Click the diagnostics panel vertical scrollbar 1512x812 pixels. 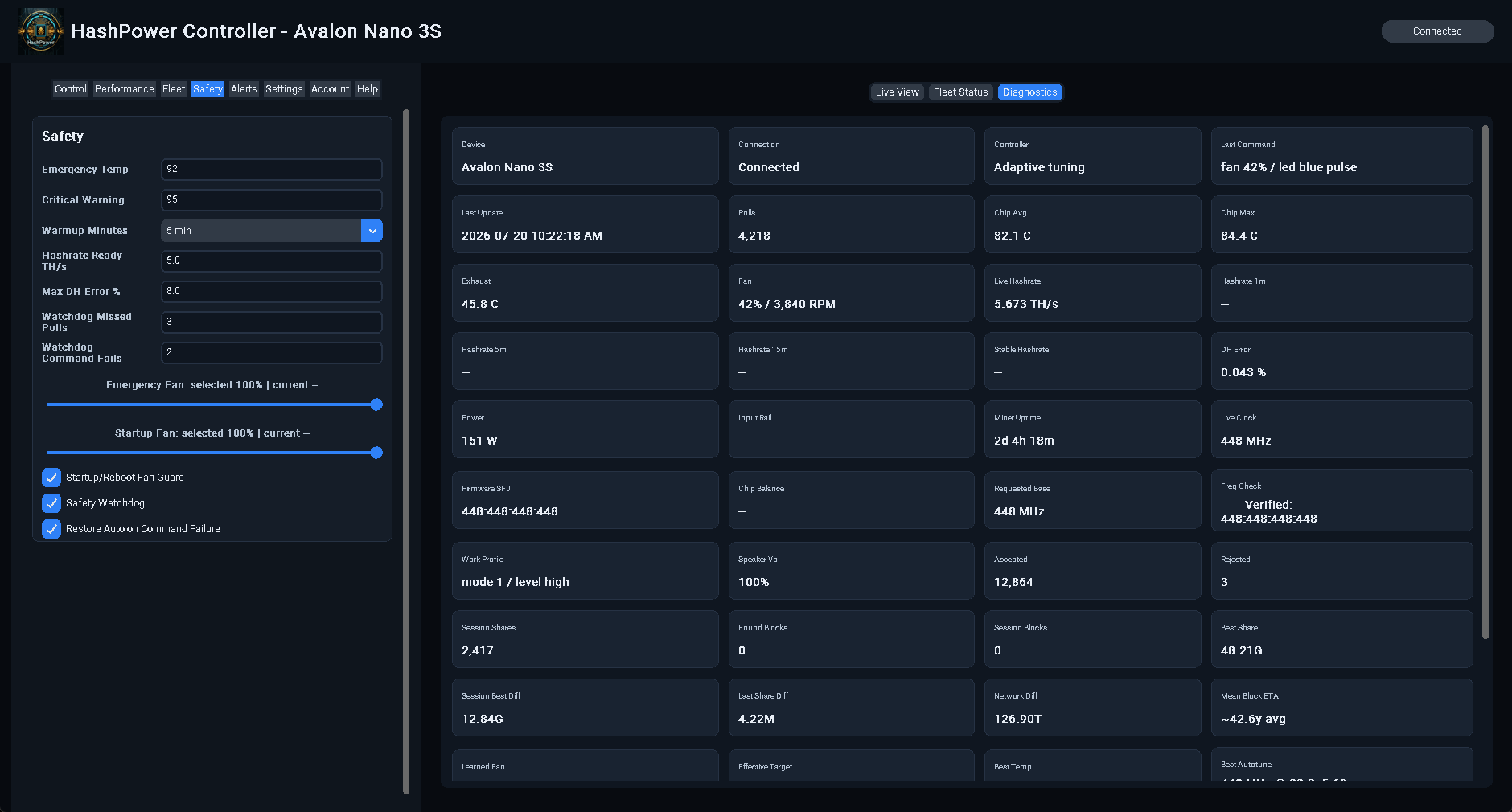[1485, 382]
